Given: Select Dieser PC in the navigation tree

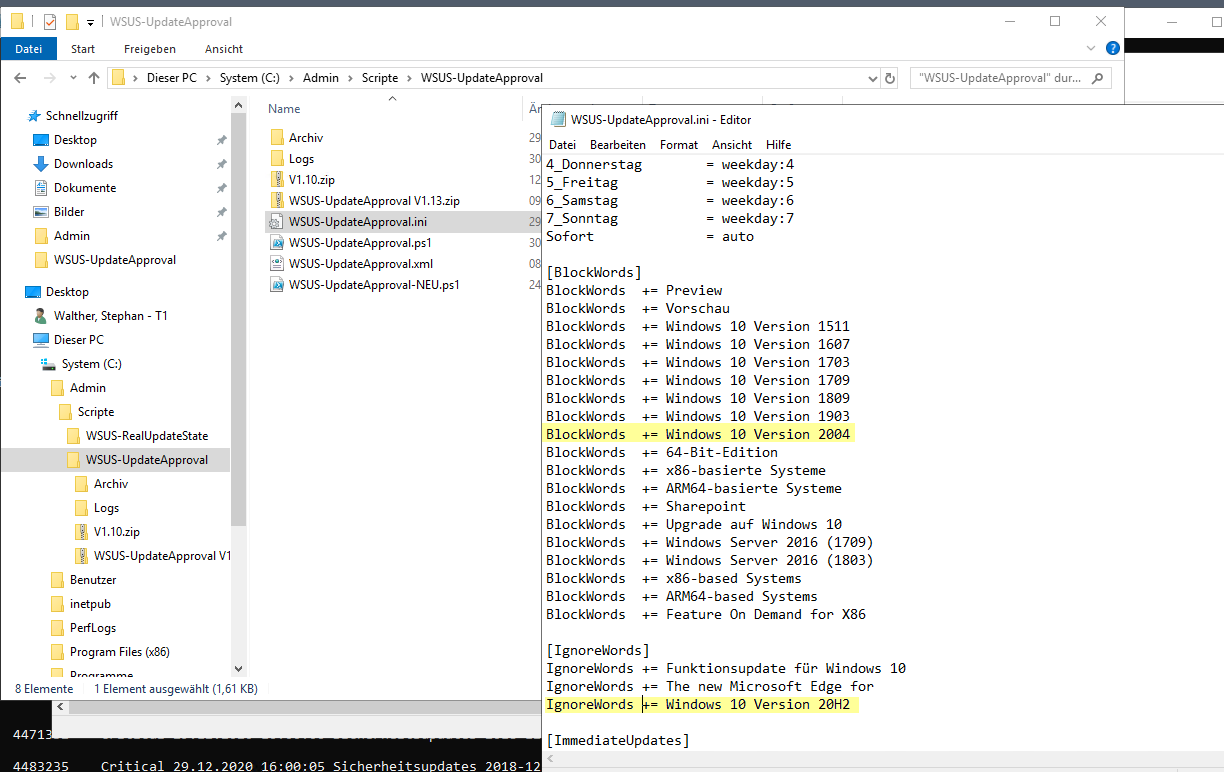Looking at the screenshot, I should (x=79, y=340).
